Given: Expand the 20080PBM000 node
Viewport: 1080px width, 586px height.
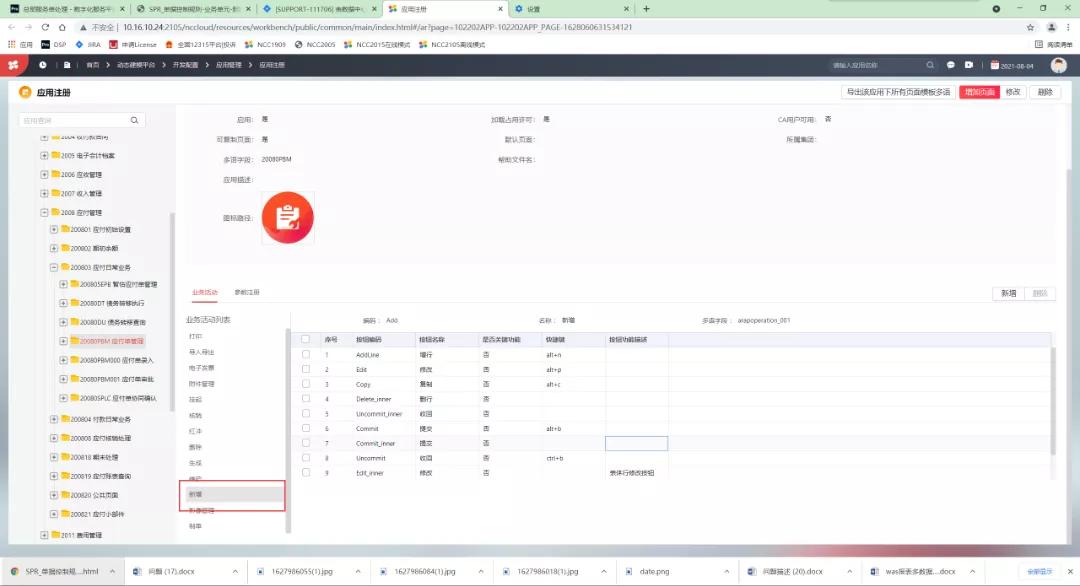Looking at the screenshot, I should pyautogui.click(x=63, y=360).
